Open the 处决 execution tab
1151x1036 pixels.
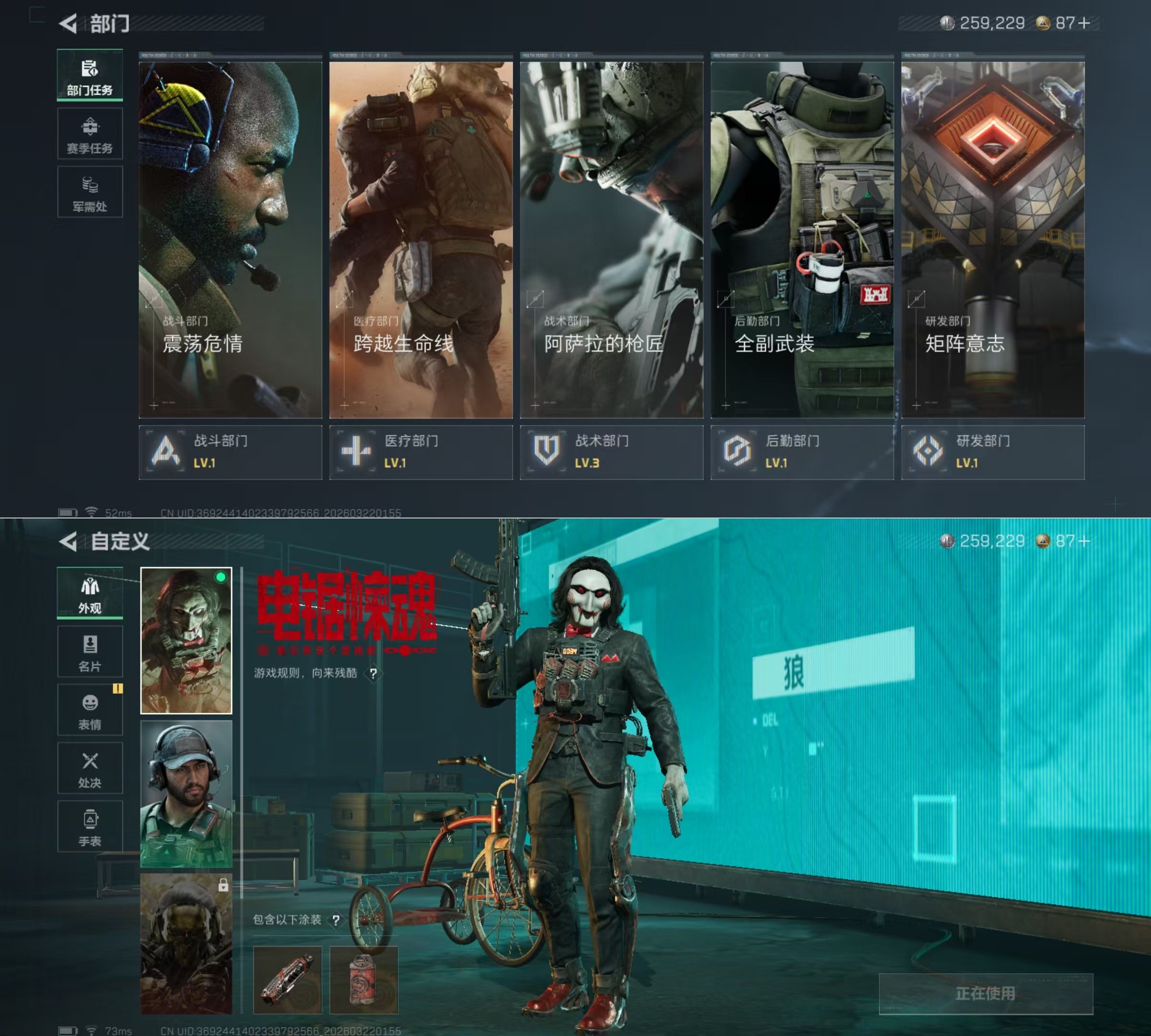point(90,768)
